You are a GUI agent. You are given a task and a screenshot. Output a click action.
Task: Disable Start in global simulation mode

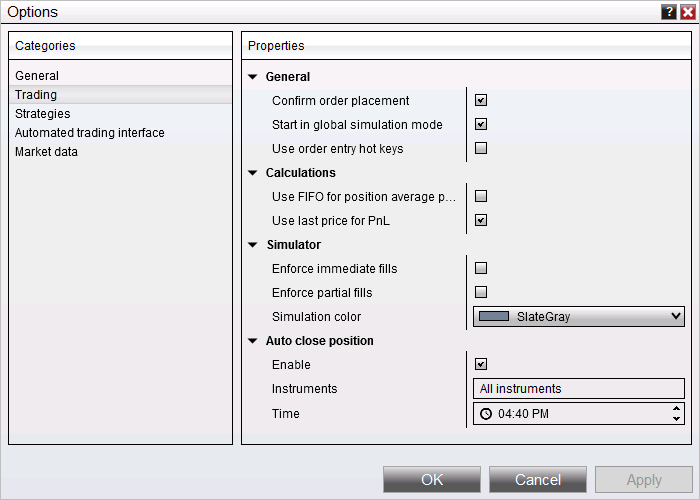[481, 125]
